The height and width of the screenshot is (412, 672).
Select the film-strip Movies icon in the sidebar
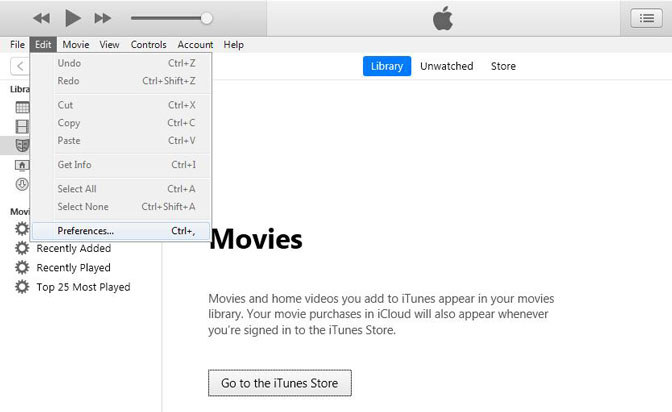point(22,126)
